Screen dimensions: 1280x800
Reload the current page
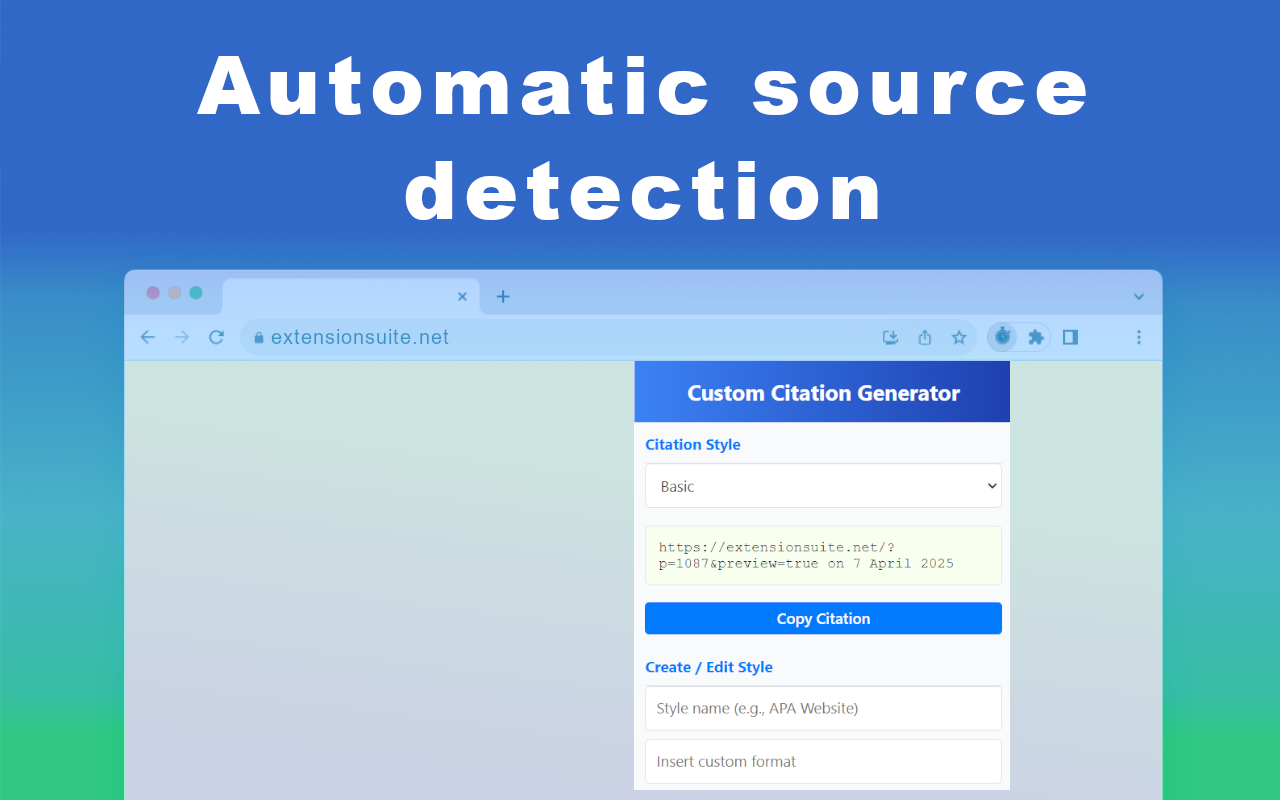tap(216, 337)
